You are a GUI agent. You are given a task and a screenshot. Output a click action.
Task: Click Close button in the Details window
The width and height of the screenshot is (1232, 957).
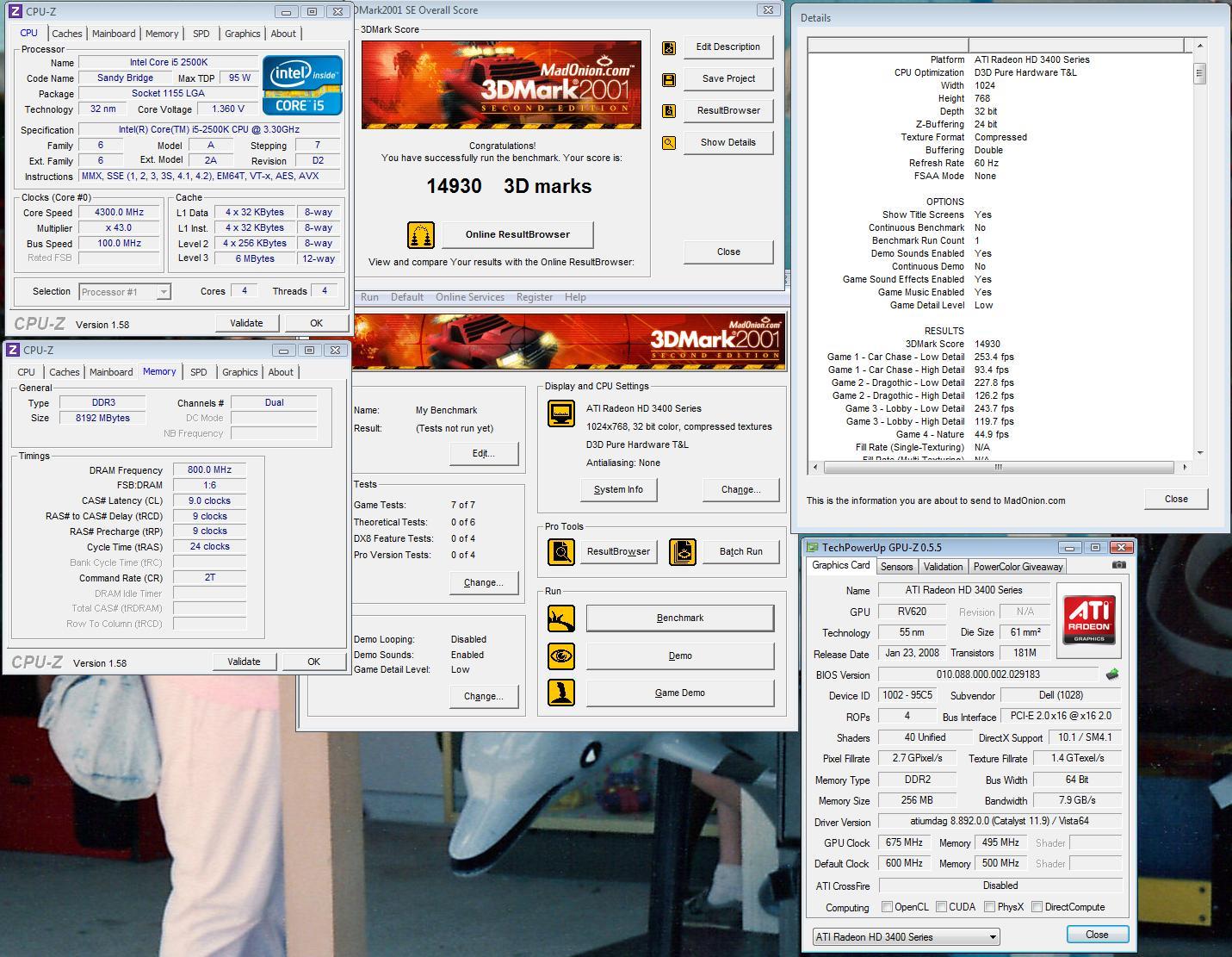point(1176,499)
